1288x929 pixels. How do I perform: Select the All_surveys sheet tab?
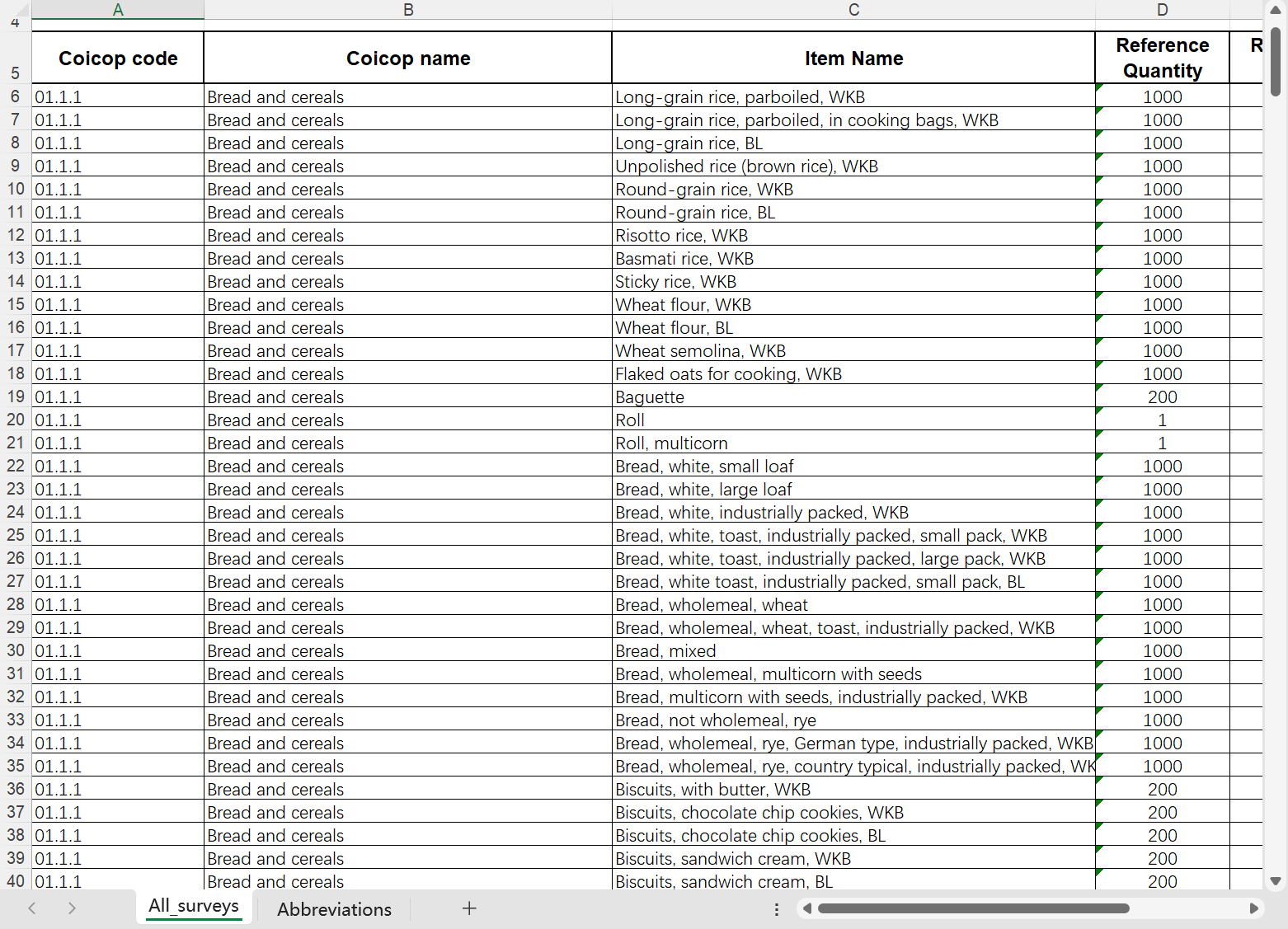(194, 906)
